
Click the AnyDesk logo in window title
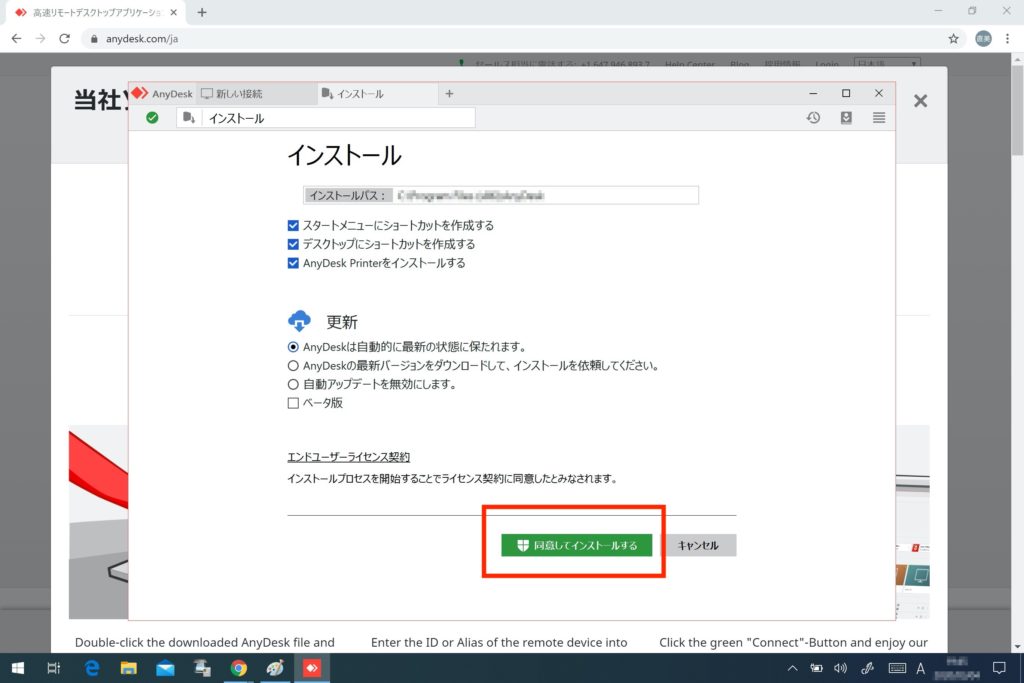[140, 93]
